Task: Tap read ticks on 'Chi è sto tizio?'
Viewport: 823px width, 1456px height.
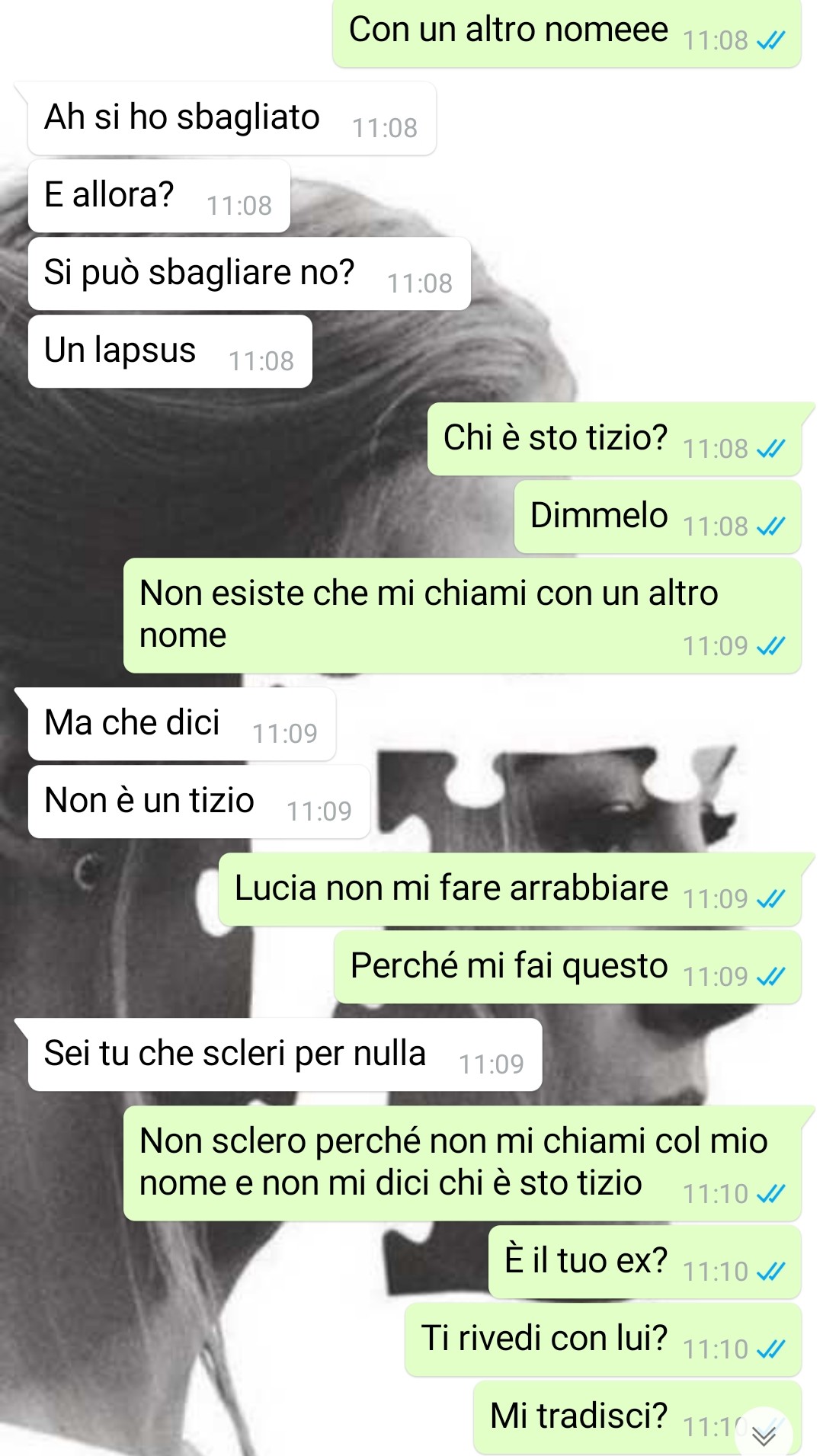Action: tap(770, 449)
